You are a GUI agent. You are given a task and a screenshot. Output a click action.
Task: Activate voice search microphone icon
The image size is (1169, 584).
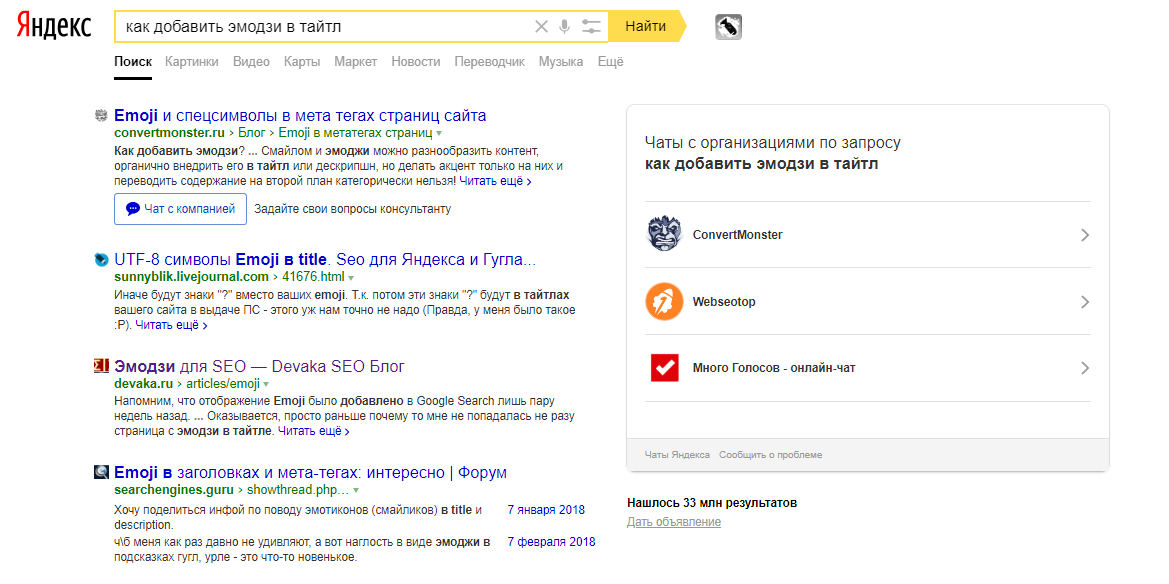click(x=565, y=27)
